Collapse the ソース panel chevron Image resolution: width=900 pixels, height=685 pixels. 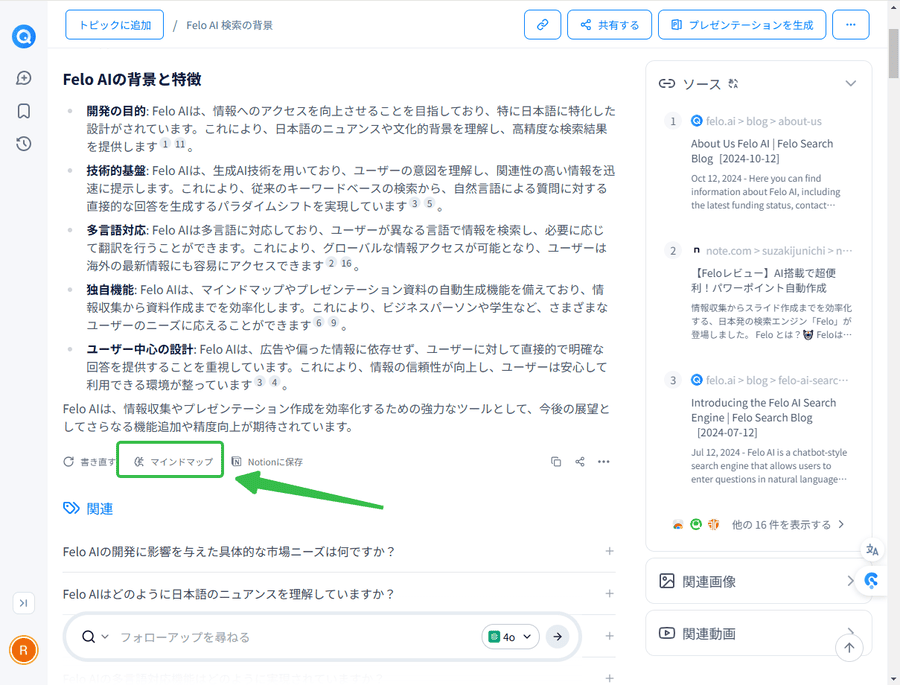tap(851, 84)
